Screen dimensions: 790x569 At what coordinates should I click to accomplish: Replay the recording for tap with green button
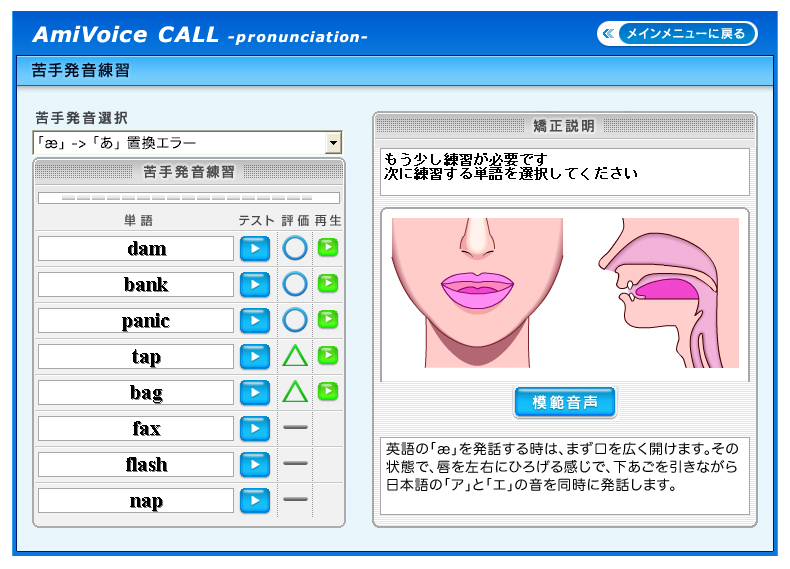[x=328, y=355]
